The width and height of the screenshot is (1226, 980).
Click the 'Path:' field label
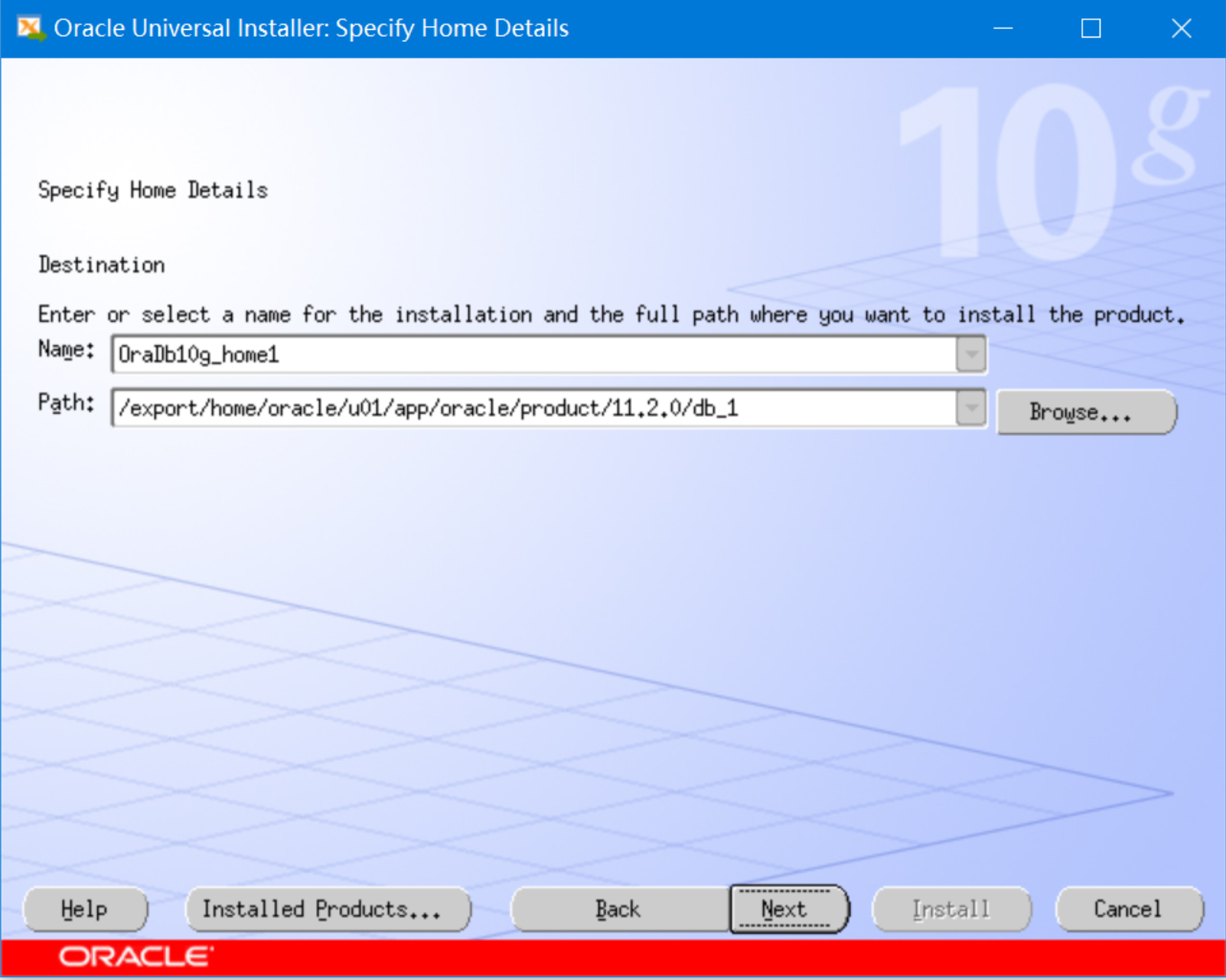click(x=67, y=402)
